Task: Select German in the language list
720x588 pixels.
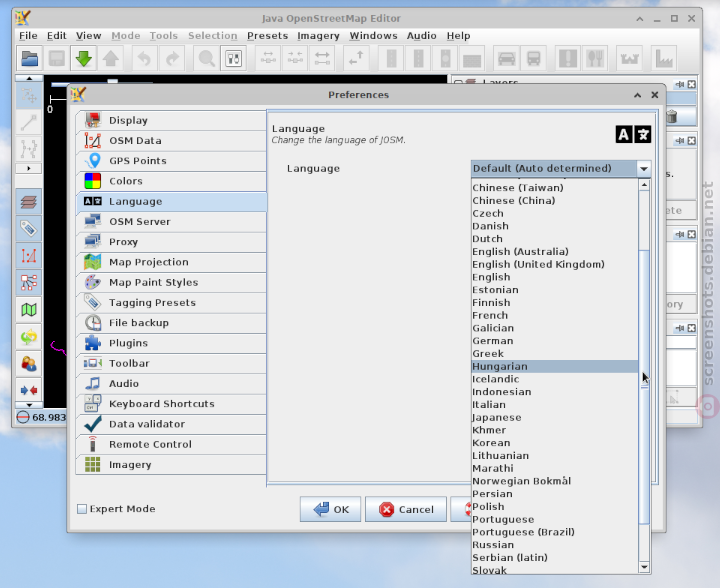Action: [x=555, y=341]
